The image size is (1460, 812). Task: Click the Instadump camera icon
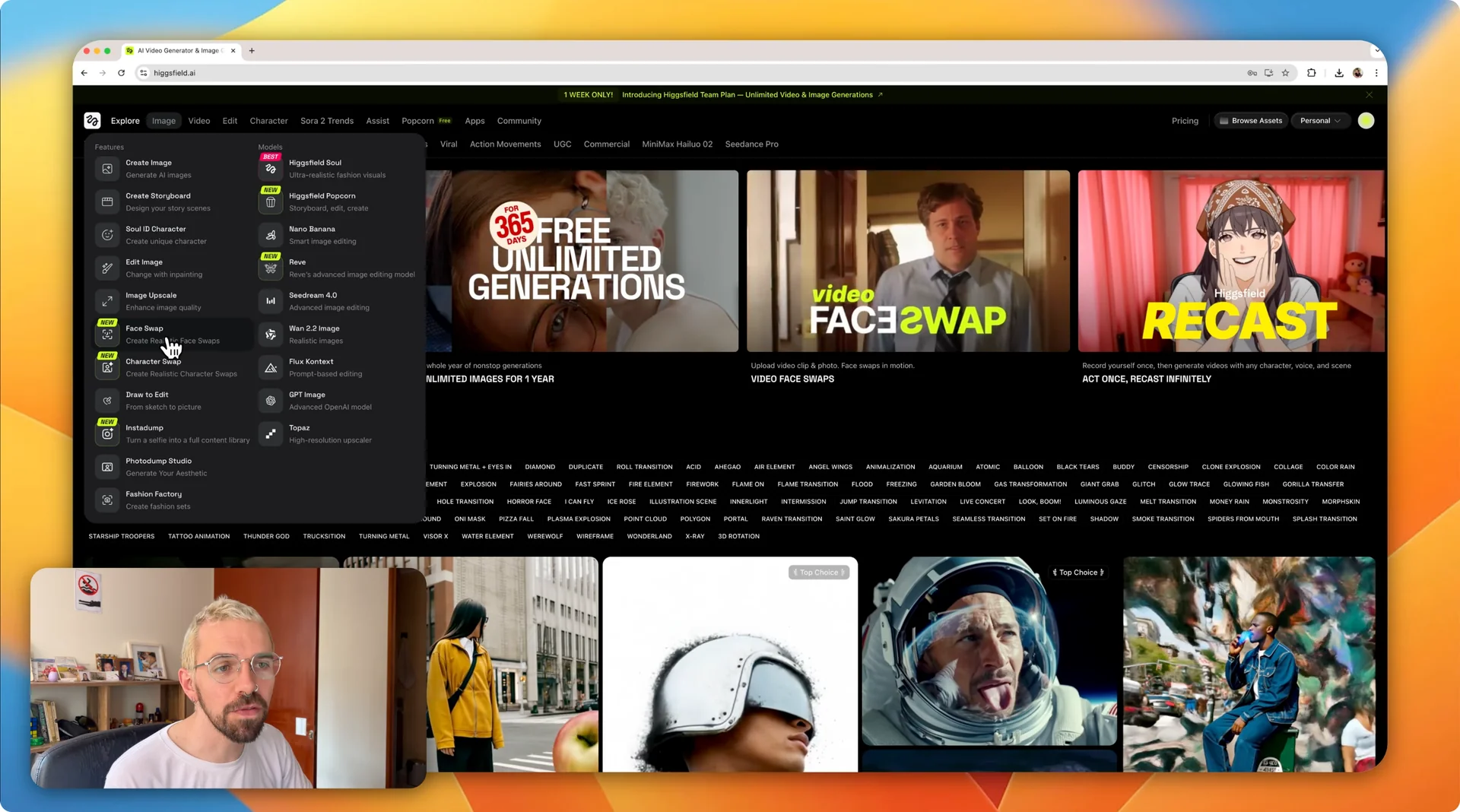(x=107, y=434)
